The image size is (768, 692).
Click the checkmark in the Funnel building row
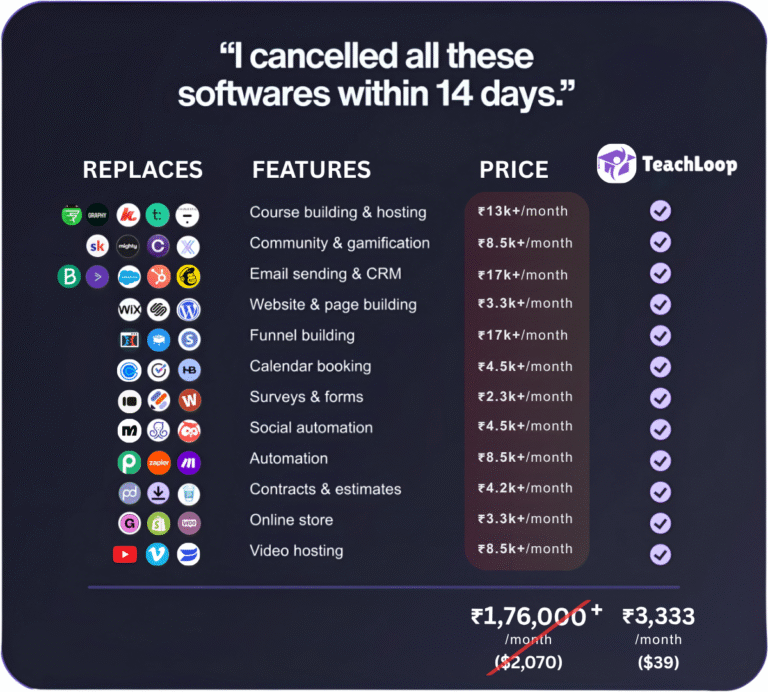[660, 335]
